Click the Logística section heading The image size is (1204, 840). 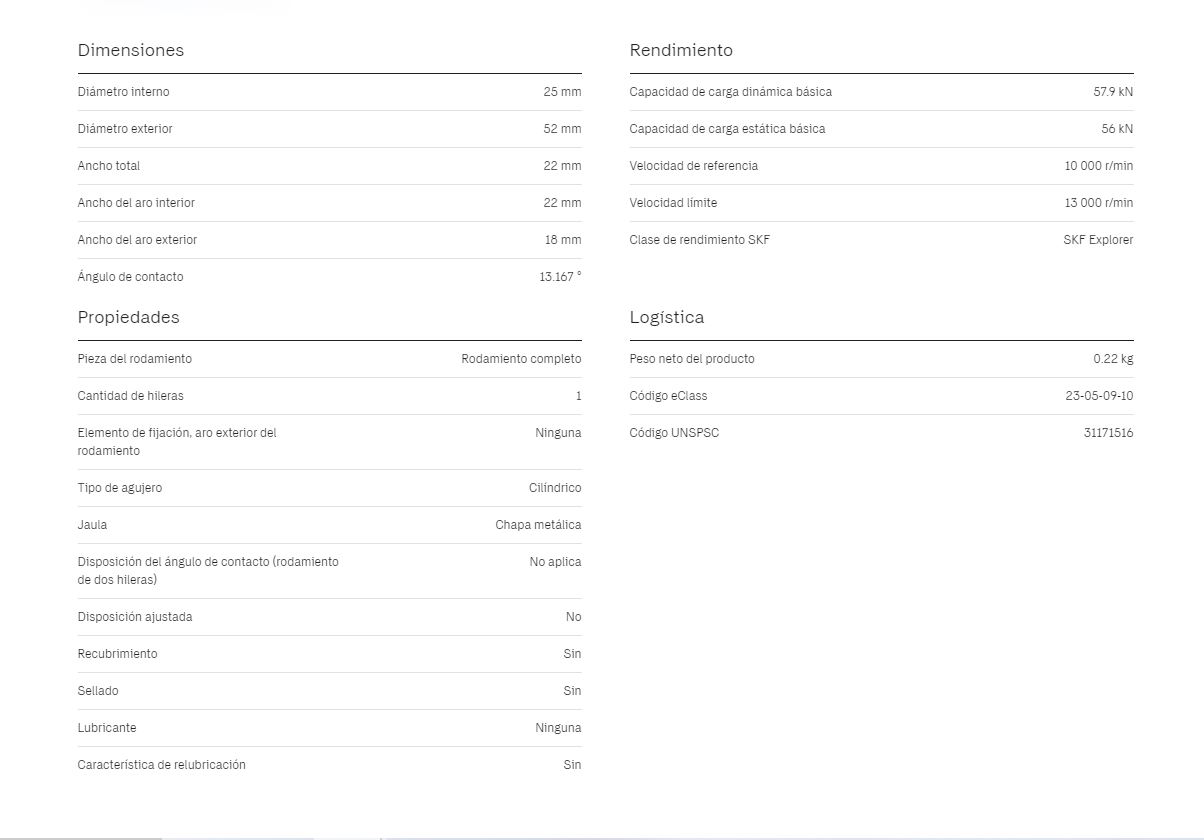(x=667, y=317)
